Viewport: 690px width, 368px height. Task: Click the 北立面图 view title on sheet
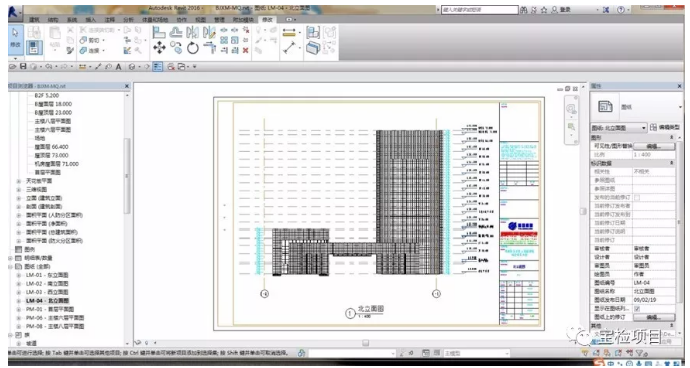click(371, 309)
